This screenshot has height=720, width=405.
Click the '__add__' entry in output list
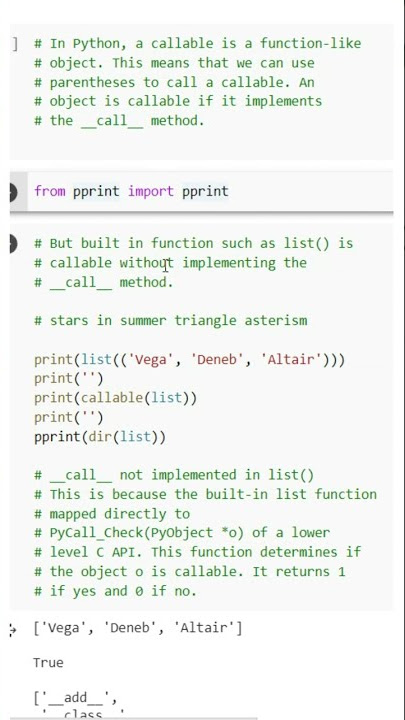pyautogui.click(x=76, y=698)
